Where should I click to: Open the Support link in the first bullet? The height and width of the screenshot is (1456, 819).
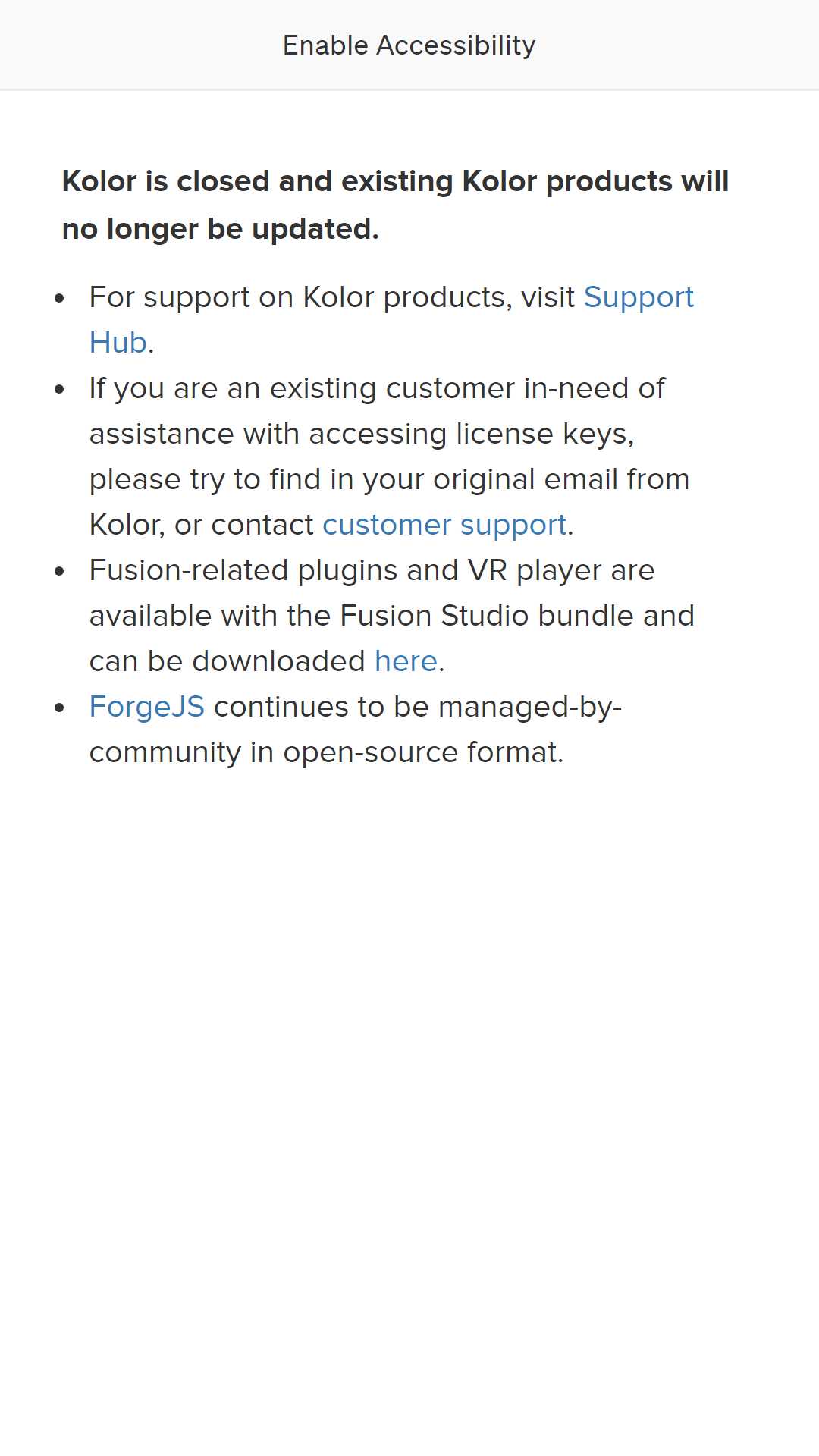pos(639,297)
